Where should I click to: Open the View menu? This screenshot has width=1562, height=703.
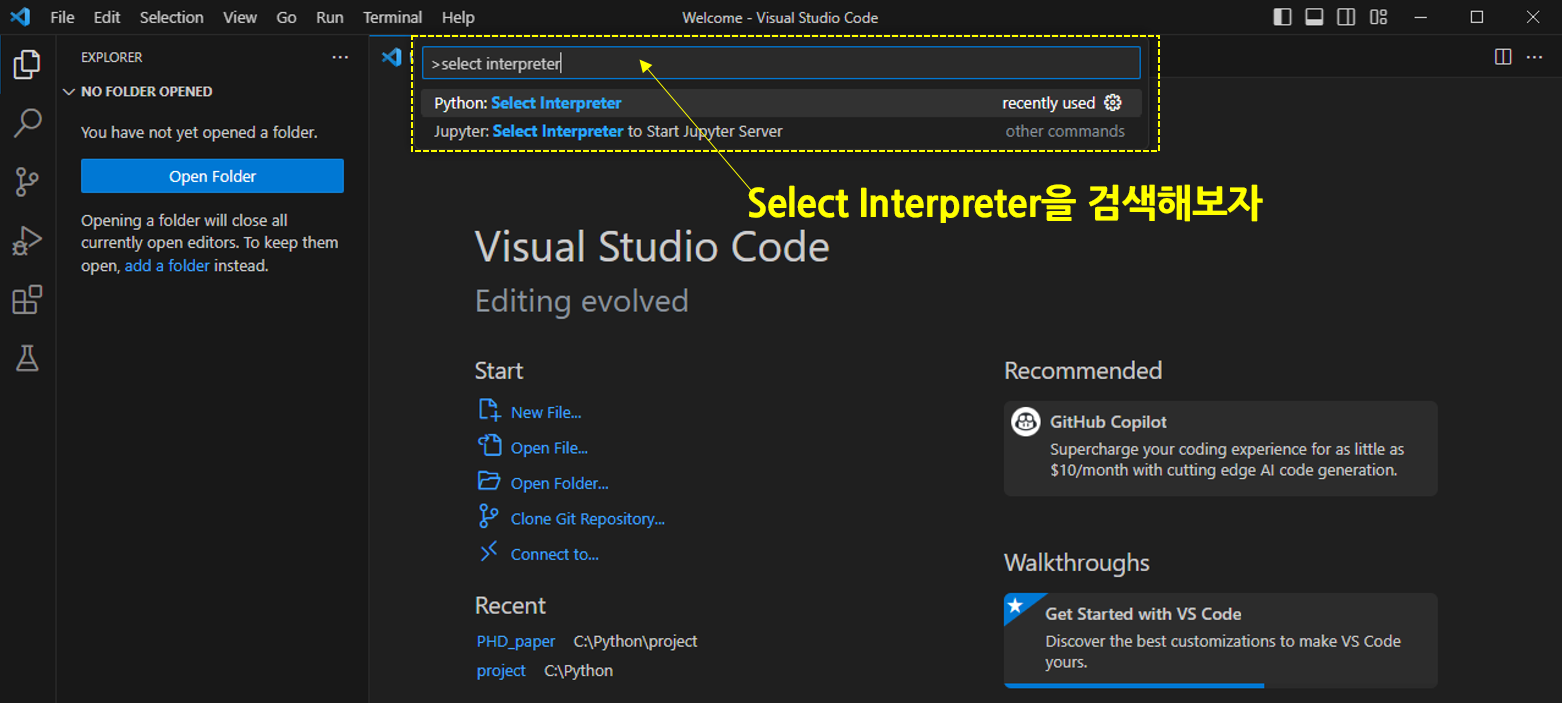pyautogui.click(x=240, y=17)
